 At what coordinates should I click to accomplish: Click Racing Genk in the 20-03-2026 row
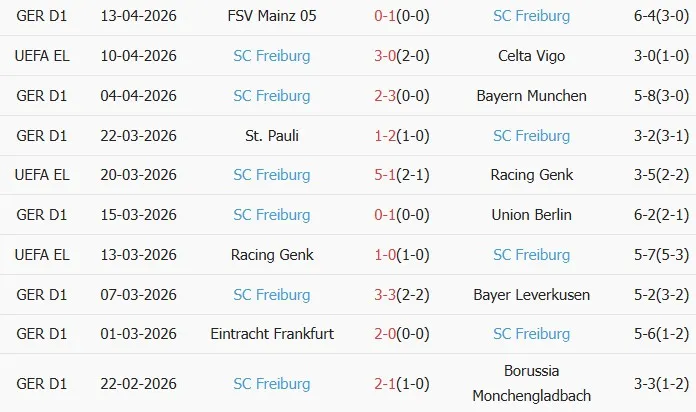click(531, 175)
